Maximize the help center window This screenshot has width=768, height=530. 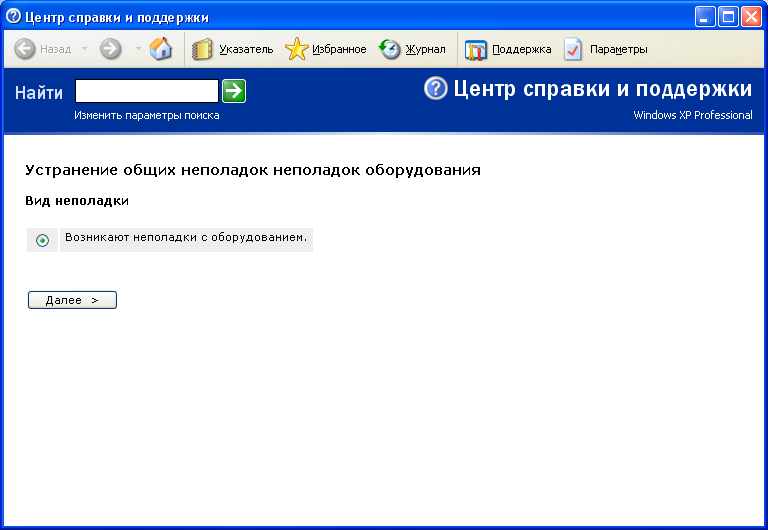tap(728, 17)
